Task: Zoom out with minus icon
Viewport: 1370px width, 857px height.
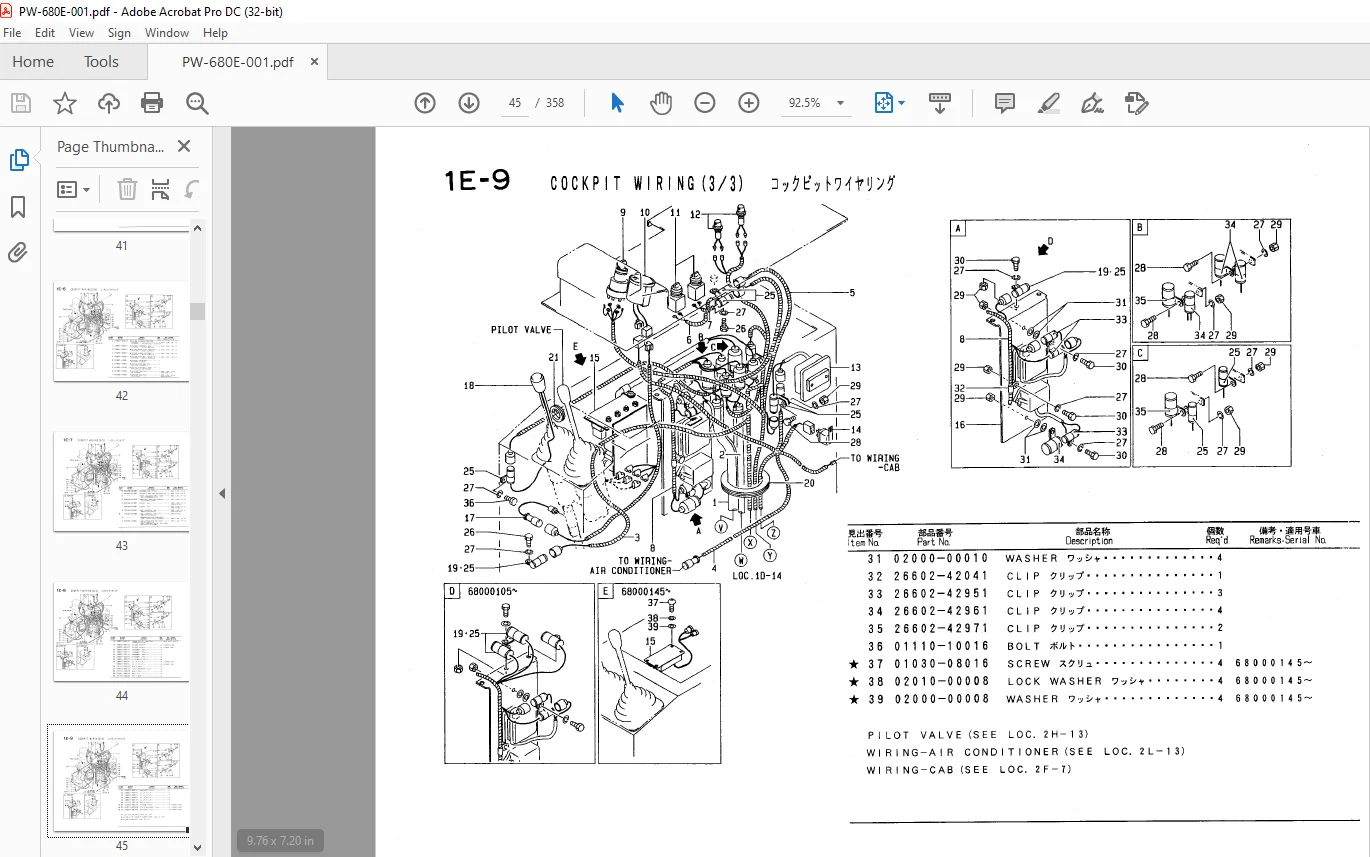Action: pyautogui.click(x=705, y=103)
